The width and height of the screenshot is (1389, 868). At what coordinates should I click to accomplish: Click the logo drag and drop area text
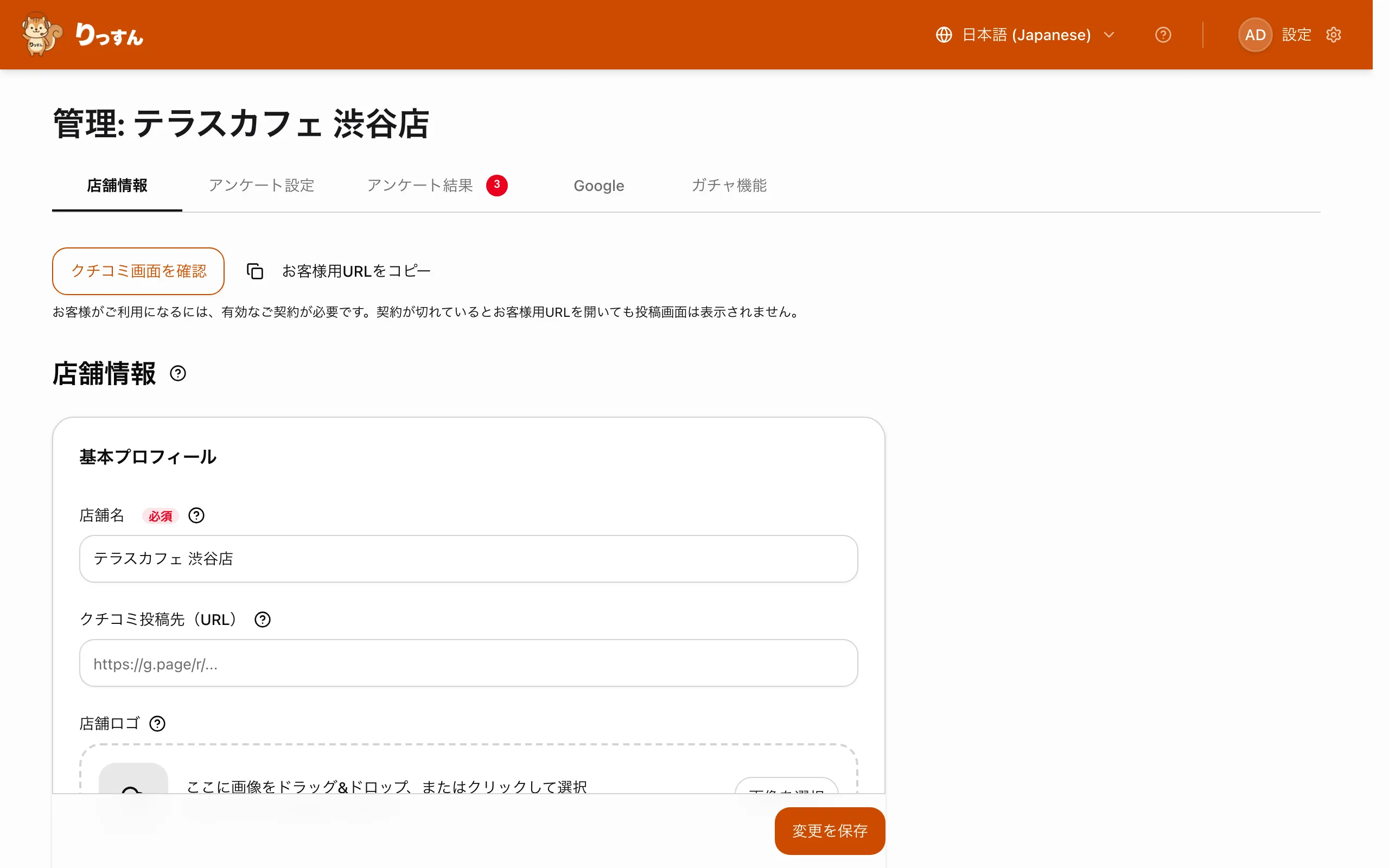point(386,787)
